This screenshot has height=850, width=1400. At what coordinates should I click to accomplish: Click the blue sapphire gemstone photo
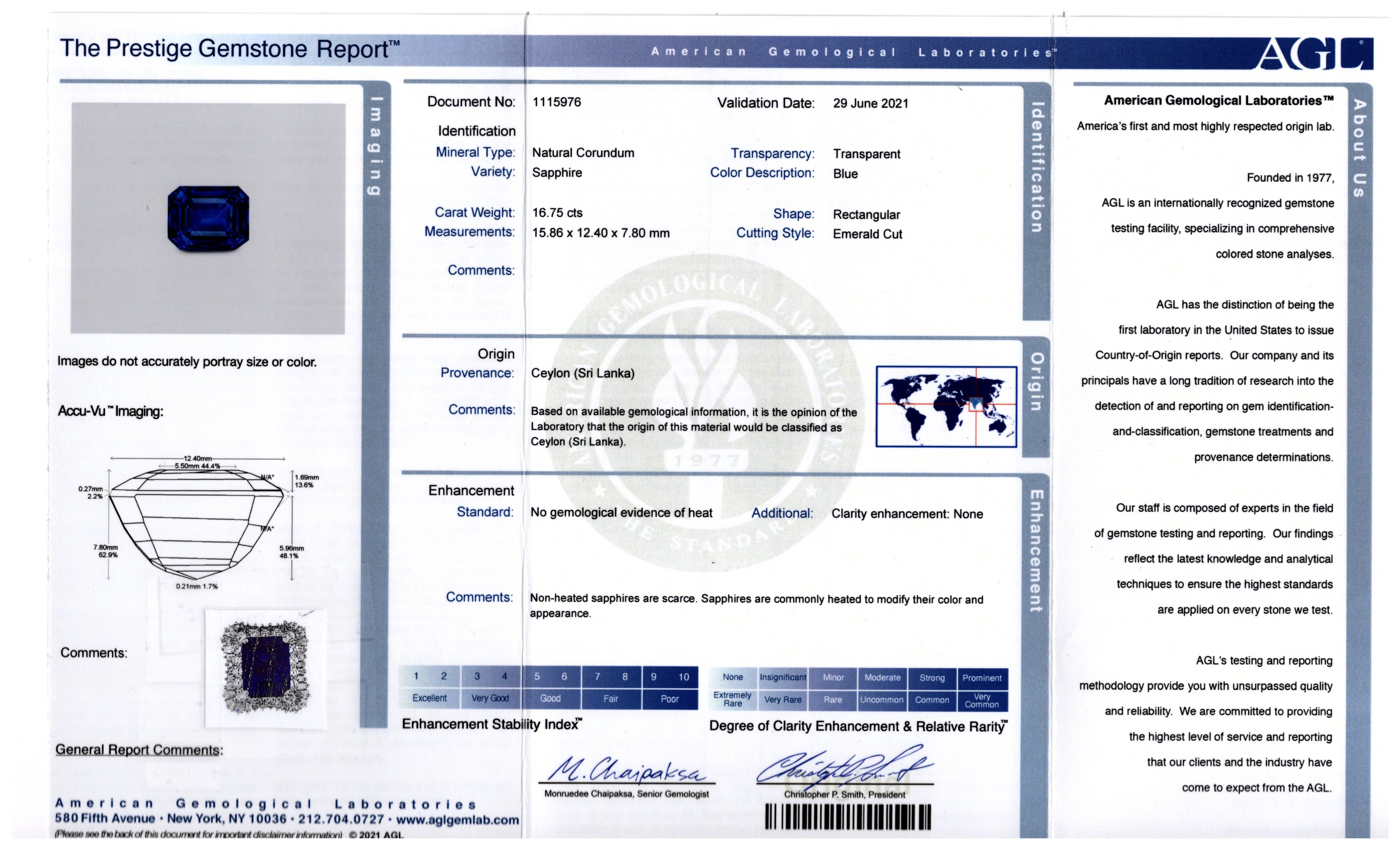pos(208,218)
